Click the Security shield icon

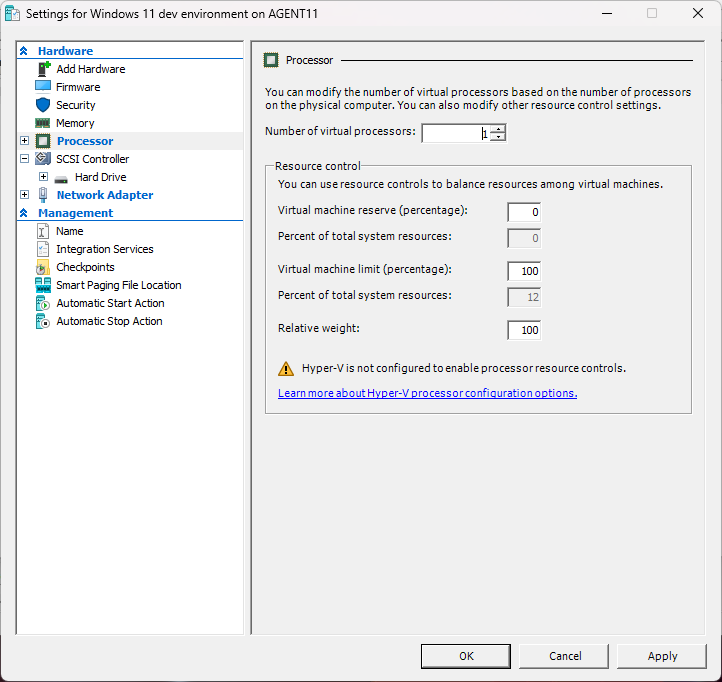click(x=43, y=105)
